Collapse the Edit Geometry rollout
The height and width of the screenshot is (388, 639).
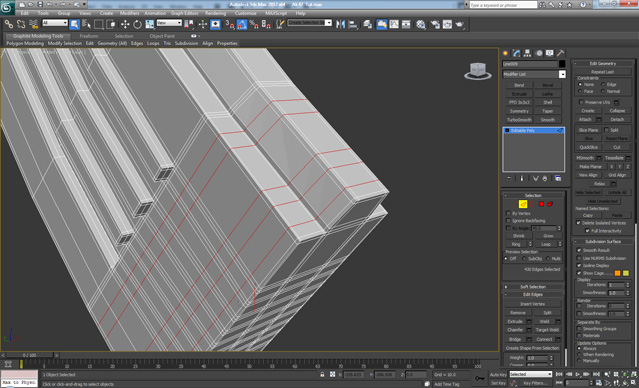click(603, 64)
